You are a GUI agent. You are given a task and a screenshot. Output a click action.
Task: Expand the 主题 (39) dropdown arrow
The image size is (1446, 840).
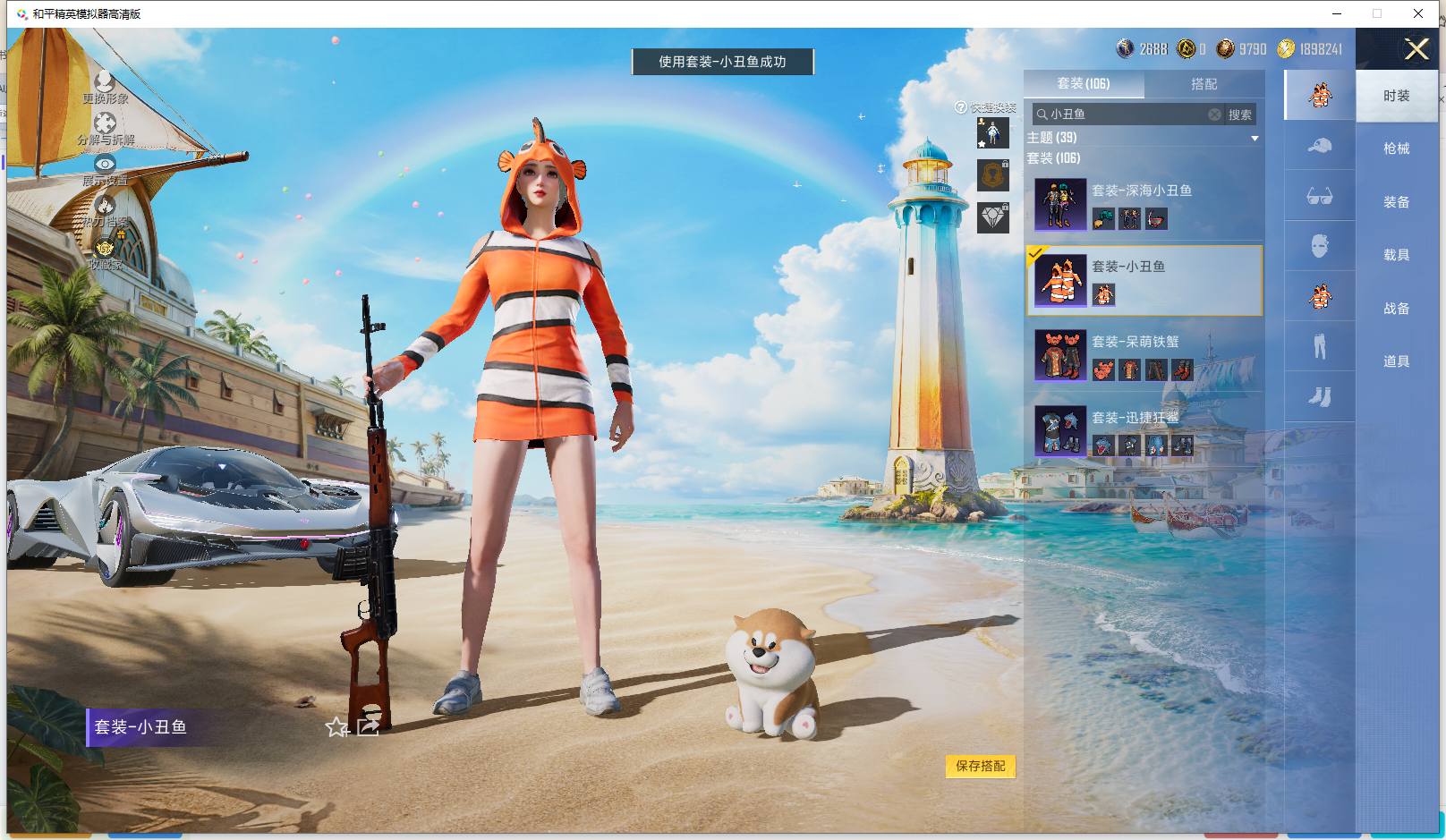pyautogui.click(x=1255, y=138)
